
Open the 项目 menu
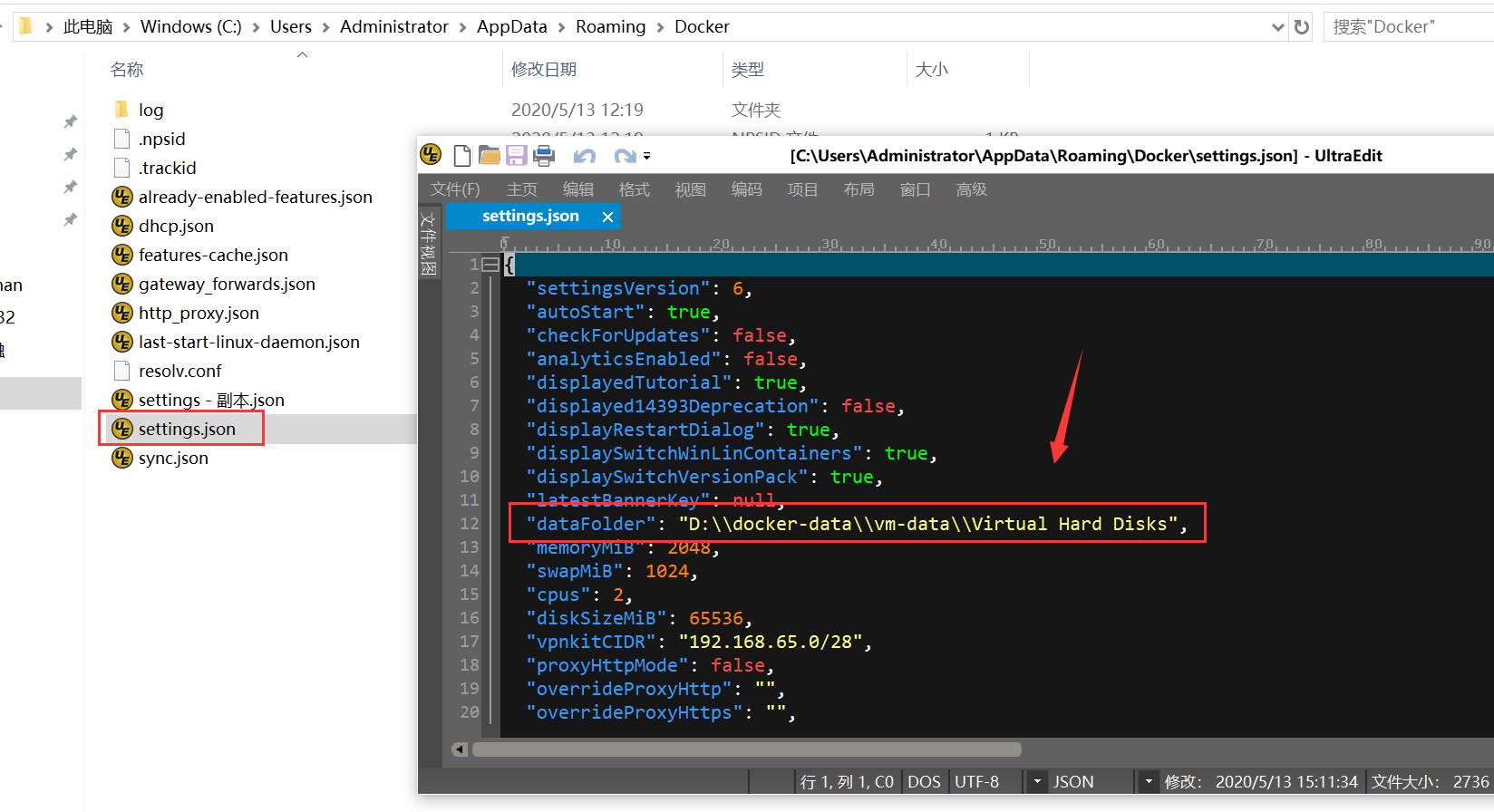(x=803, y=189)
